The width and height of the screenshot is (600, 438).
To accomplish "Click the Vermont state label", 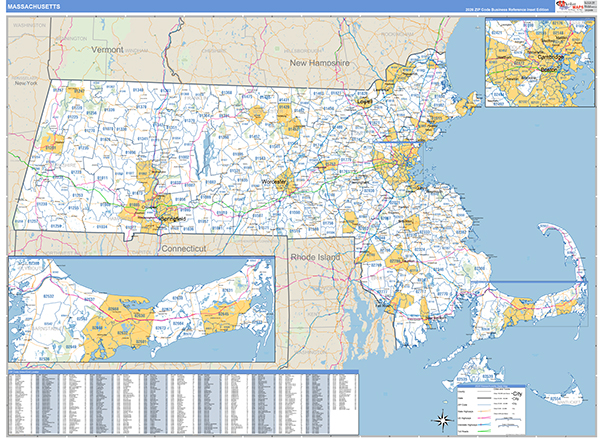I will [x=107, y=50].
